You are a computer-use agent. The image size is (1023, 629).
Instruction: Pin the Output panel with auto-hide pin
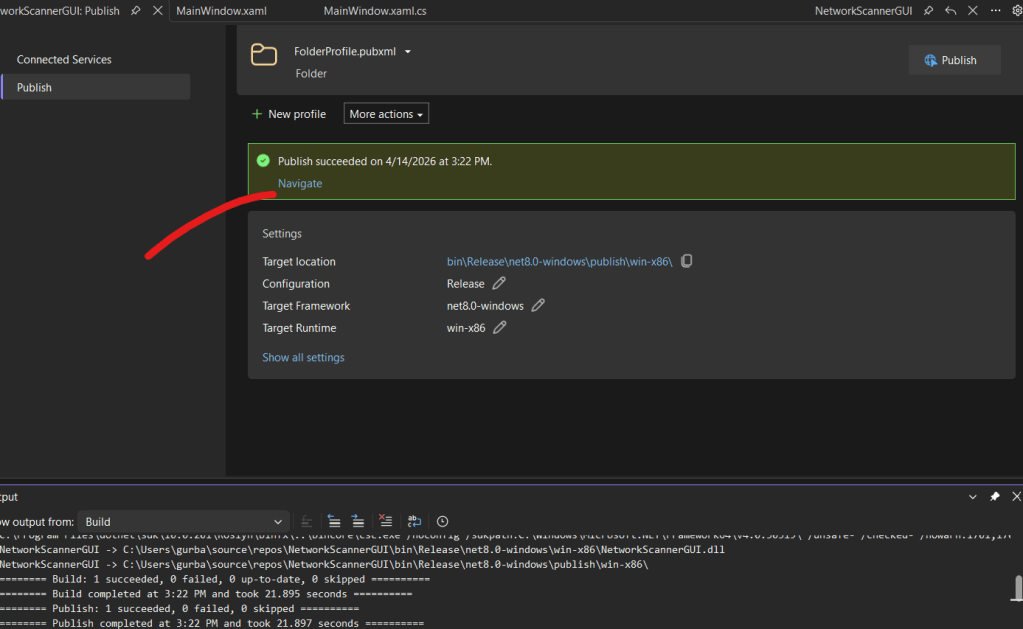(994, 497)
